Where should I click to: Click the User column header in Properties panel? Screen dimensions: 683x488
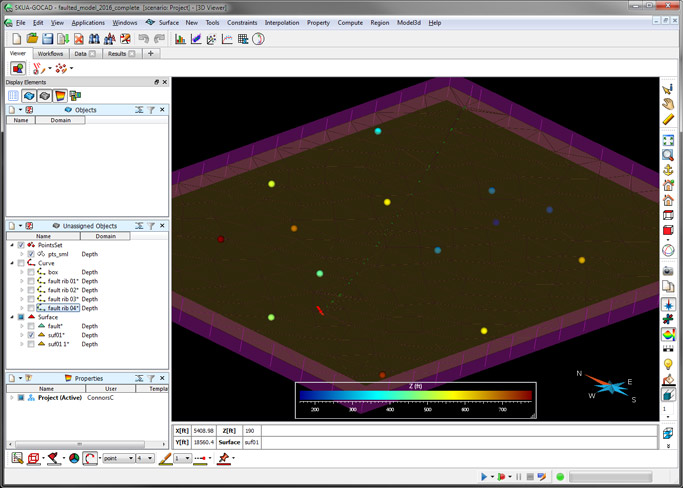click(111, 389)
